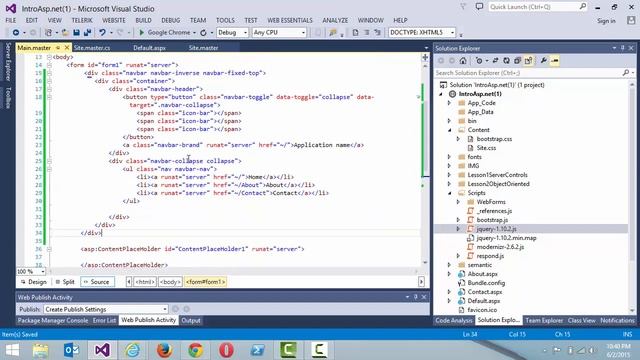This screenshot has height=360, width=640.
Task: Switch to Split view
Action: tap(65, 282)
